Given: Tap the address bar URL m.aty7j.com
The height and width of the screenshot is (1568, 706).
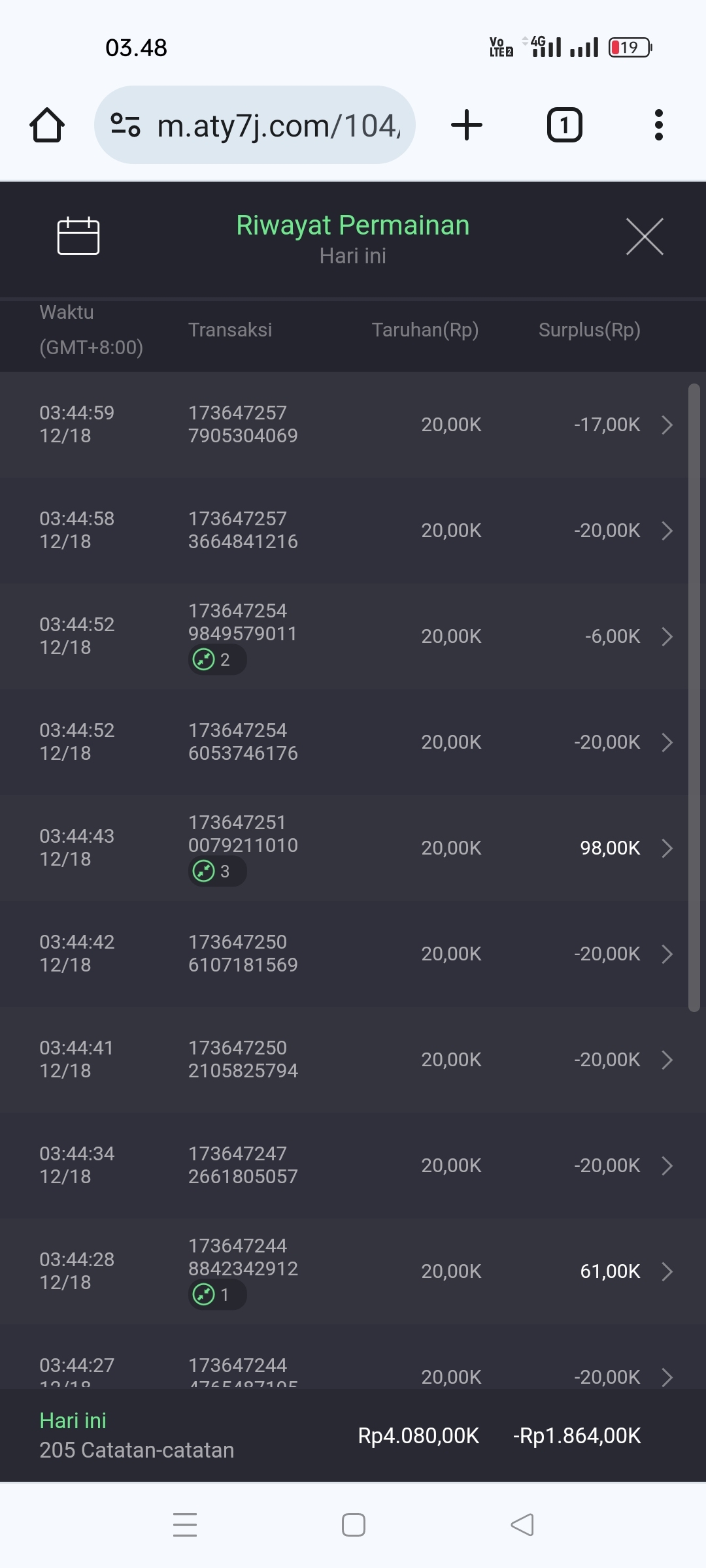Looking at the screenshot, I should 278,125.
